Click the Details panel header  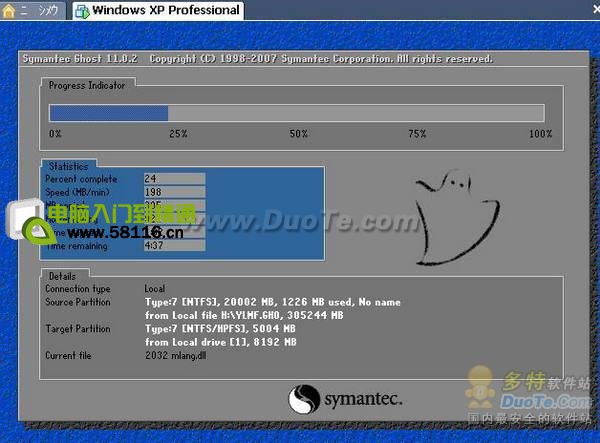[62, 274]
